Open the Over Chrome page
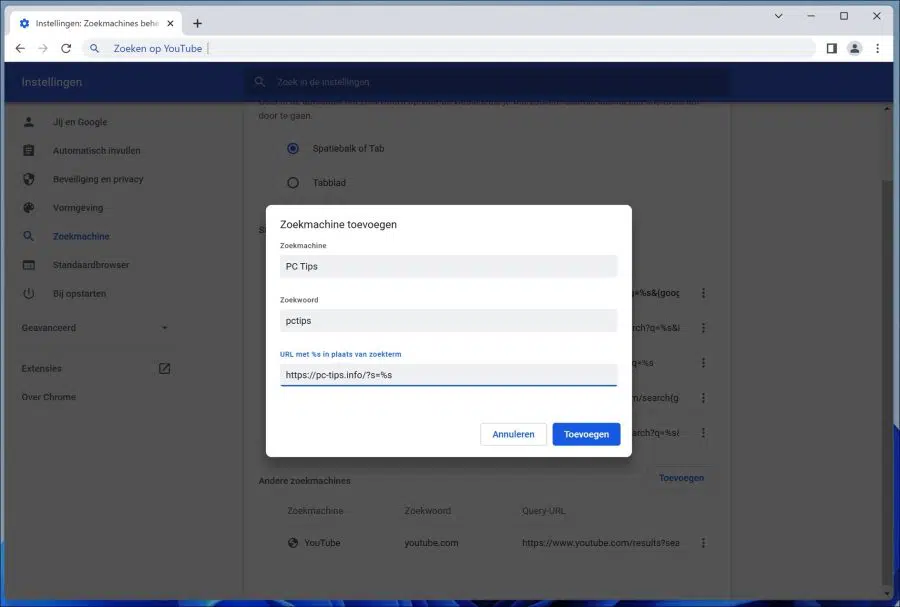This screenshot has height=607, width=900. tap(49, 396)
